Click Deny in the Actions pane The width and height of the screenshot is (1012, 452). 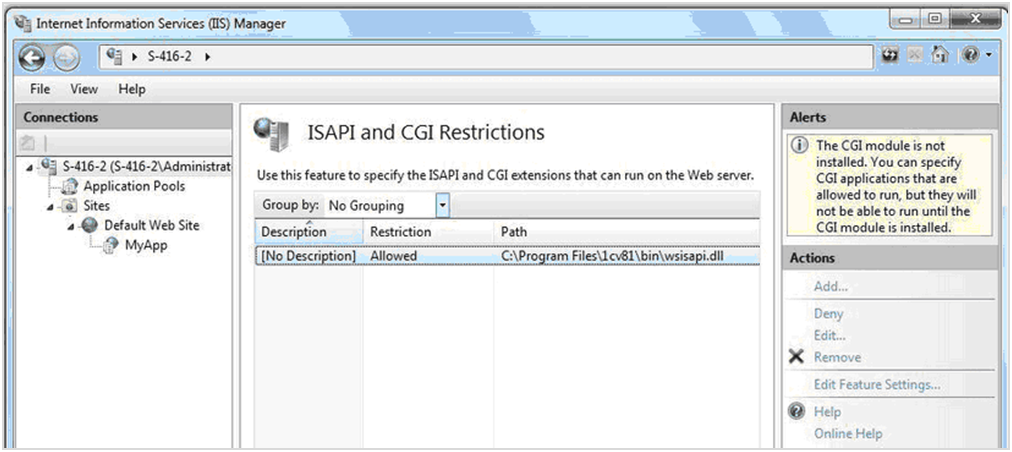(828, 314)
